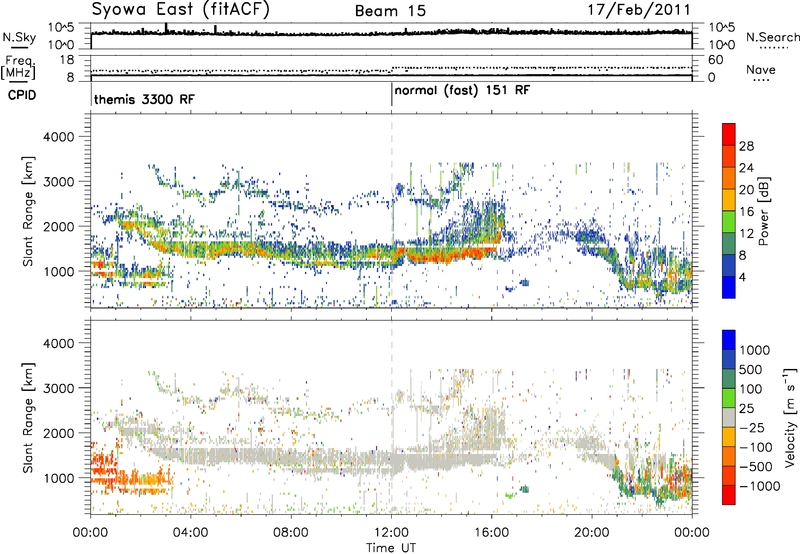Select the '60' Nave axis tick

(715, 60)
